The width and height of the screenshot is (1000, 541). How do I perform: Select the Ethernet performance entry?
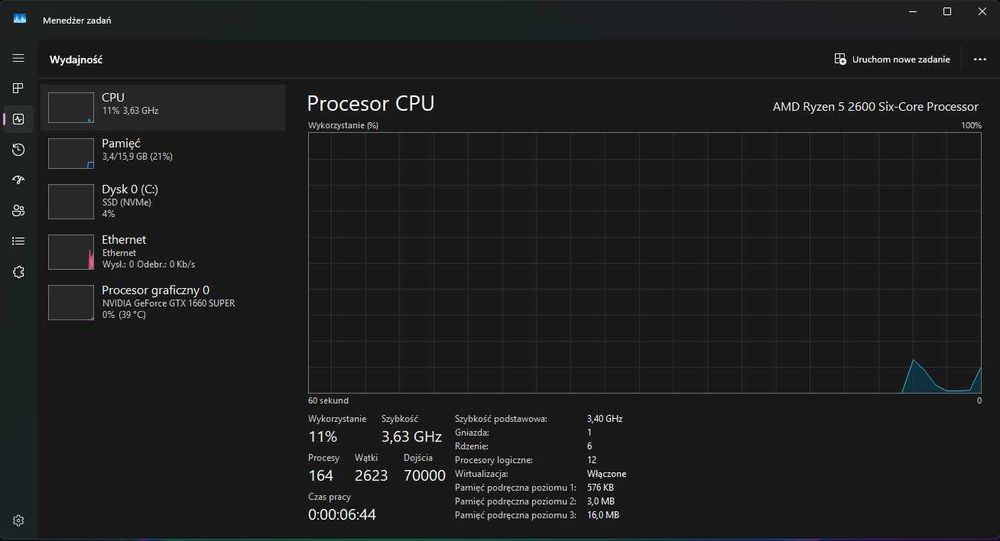[163, 251]
